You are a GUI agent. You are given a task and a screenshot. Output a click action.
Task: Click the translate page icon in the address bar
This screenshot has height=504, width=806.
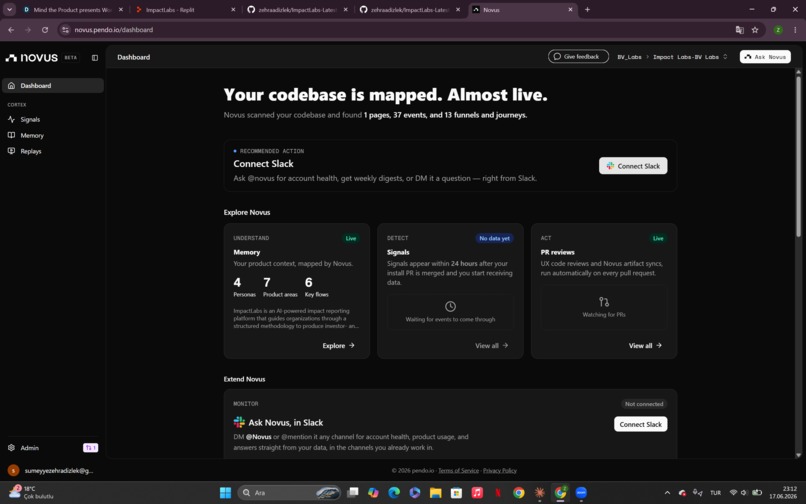(740, 30)
